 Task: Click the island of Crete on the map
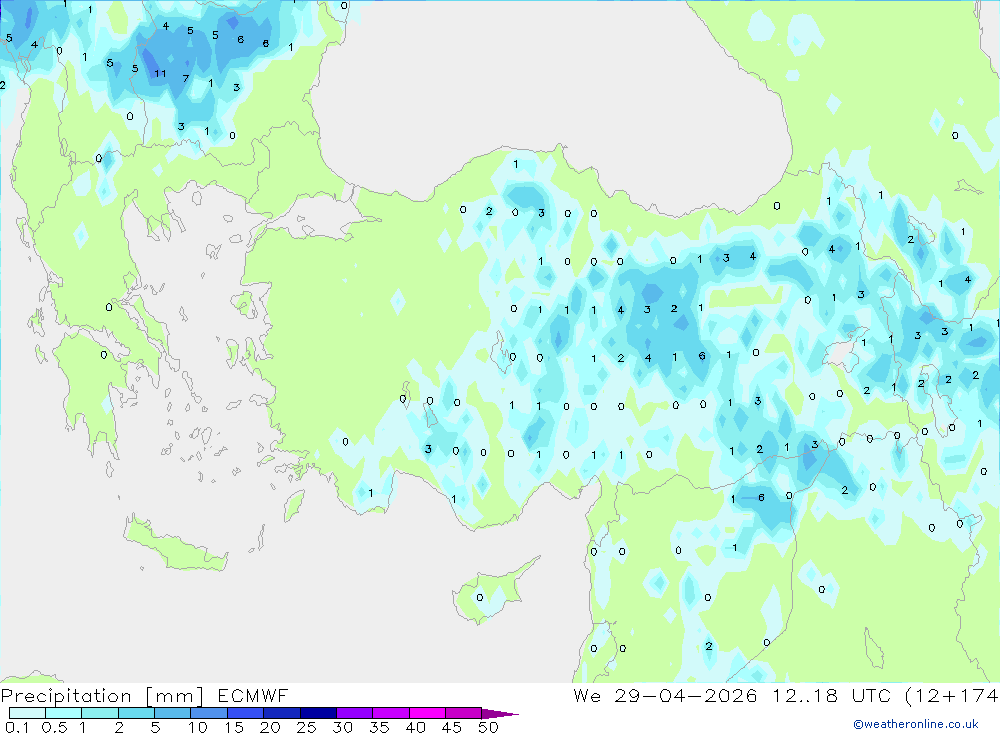tap(175, 545)
